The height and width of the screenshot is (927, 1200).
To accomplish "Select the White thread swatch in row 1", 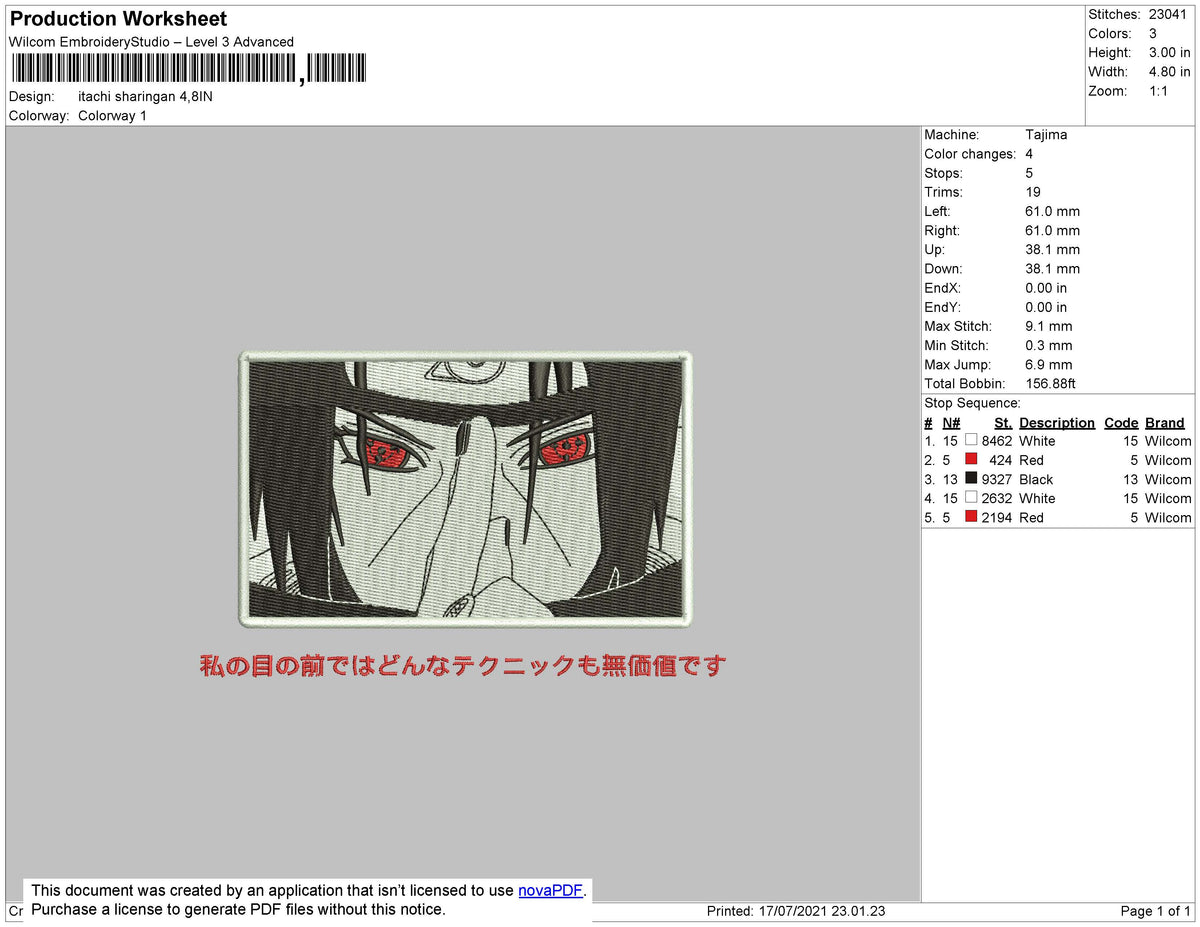I will tap(970, 439).
